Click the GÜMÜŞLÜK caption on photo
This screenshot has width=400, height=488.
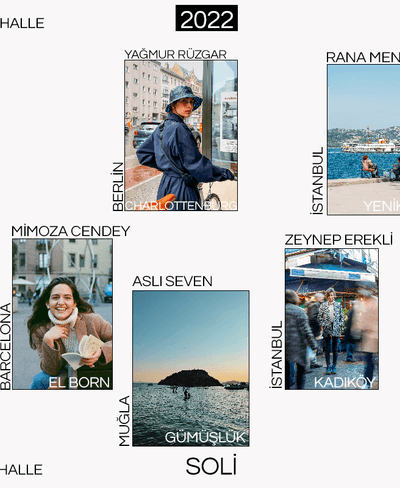[x=205, y=437]
